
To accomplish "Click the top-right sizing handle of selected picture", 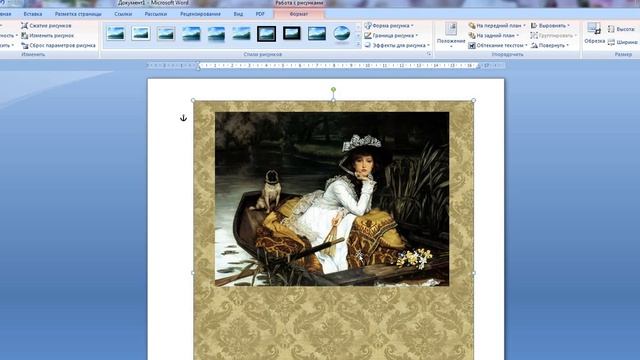I will 473,100.
